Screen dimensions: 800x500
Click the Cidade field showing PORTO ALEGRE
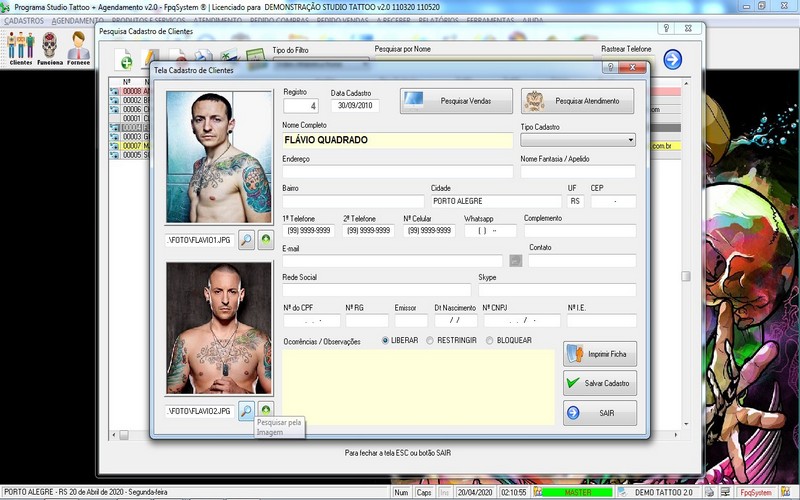tap(496, 201)
